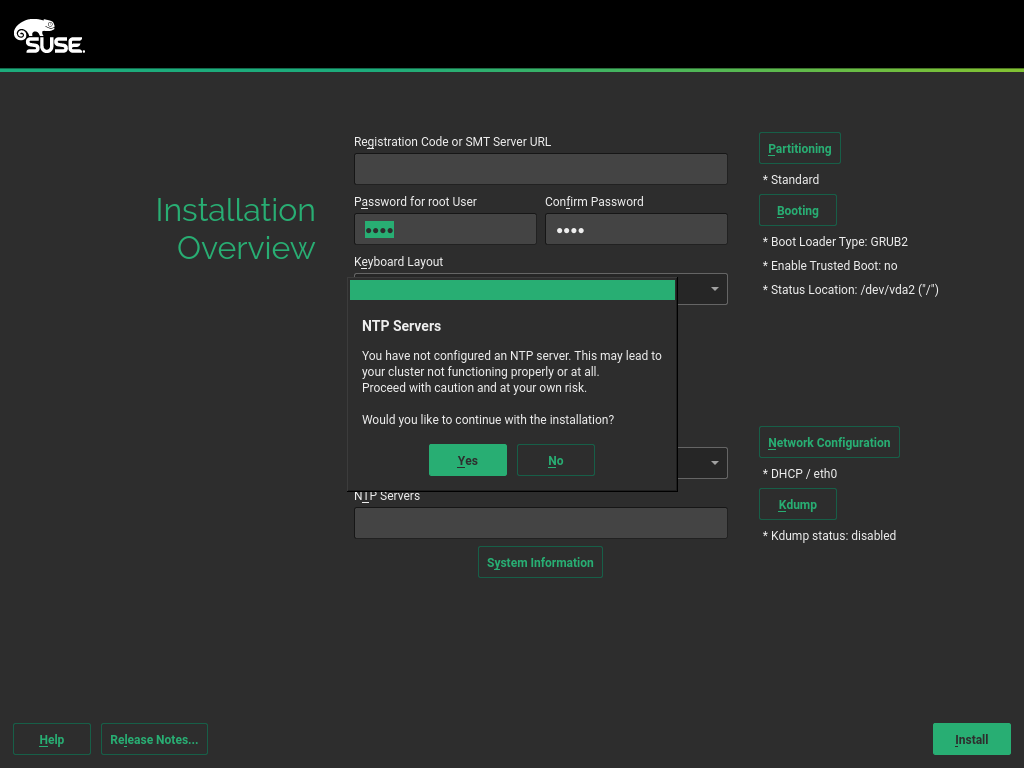Click the SUSE logo in header
Viewport: 1024px width, 768px height.
click(49, 36)
